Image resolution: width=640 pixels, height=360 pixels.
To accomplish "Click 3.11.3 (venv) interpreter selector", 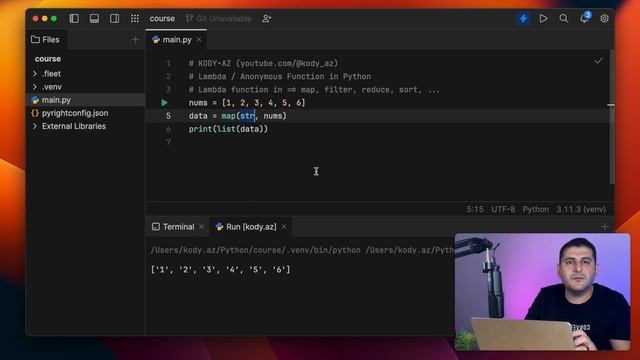I will point(581,209).
